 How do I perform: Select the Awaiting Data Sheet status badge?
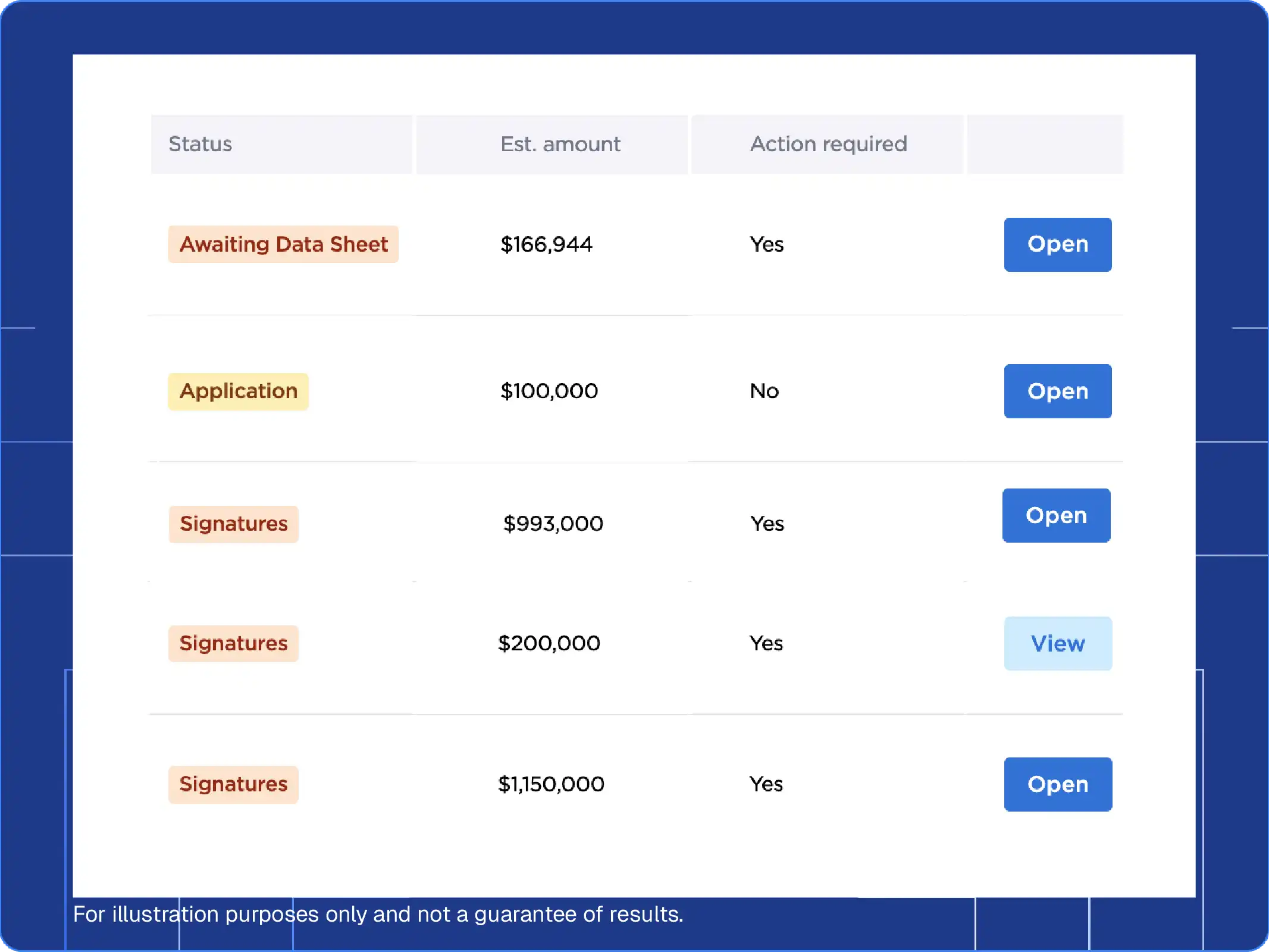point(283,244)
